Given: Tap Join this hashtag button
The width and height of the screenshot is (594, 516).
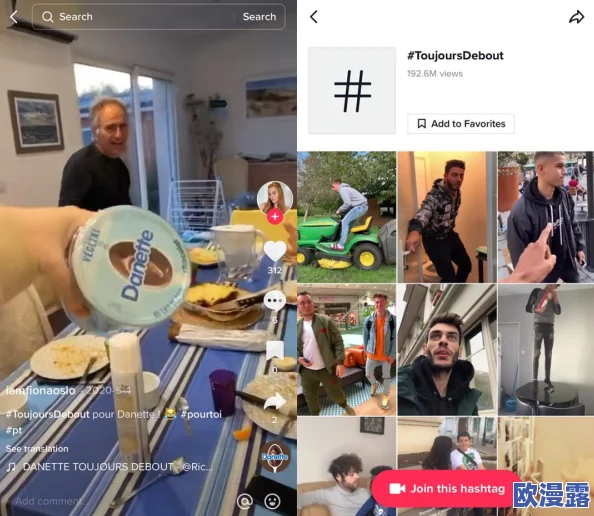Looking at the screenshot, I should (x=447, y=489).
